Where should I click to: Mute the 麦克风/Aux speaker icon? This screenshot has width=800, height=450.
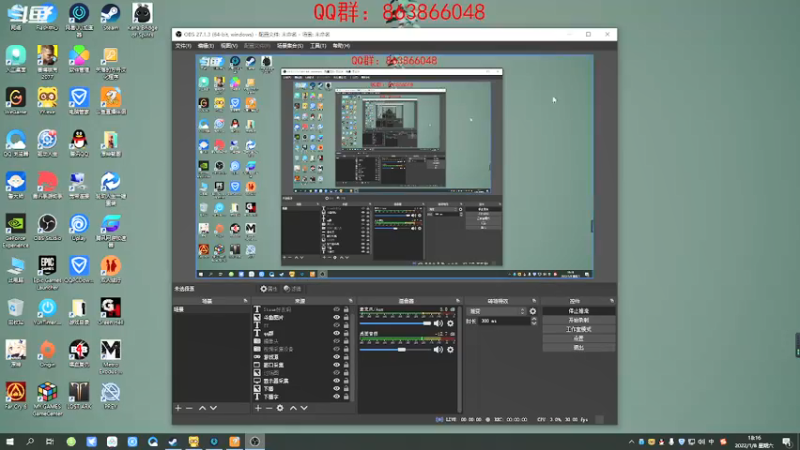(438, 323)
